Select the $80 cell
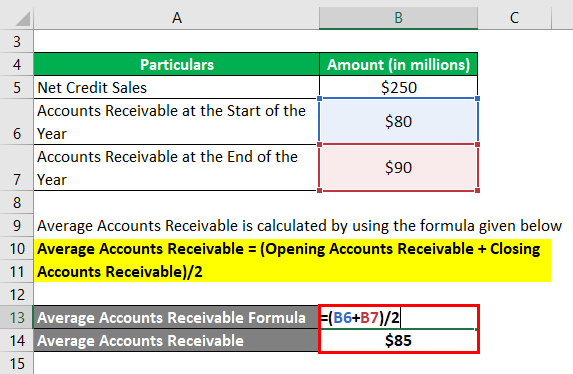 tap(398, 121)
